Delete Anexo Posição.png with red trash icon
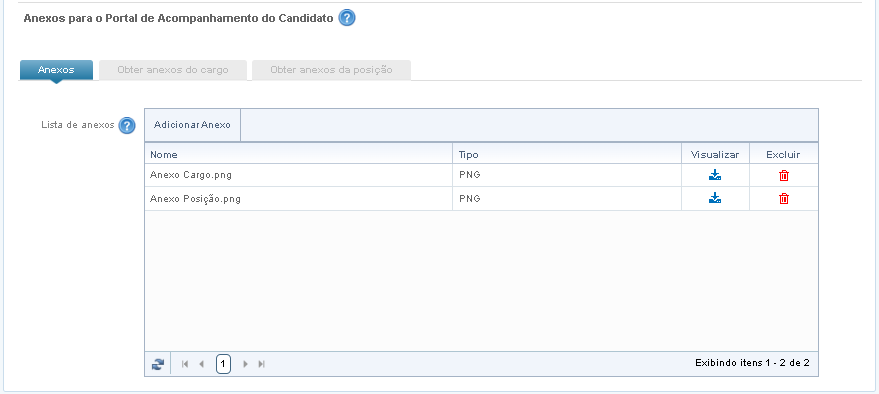This screenshot has height=394, width=879. point(784,198)
